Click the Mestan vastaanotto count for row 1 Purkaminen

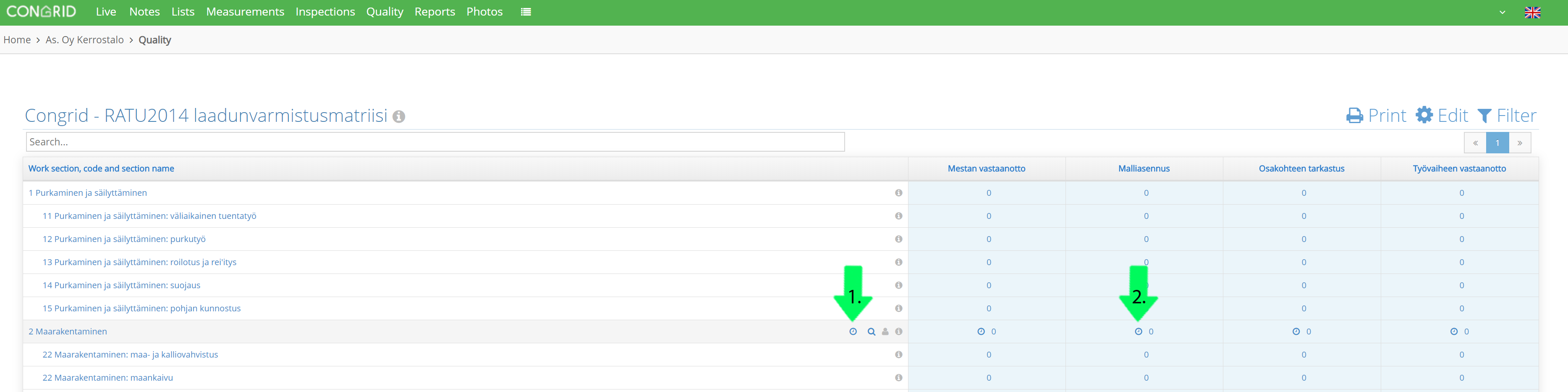[x=989, y=193]
